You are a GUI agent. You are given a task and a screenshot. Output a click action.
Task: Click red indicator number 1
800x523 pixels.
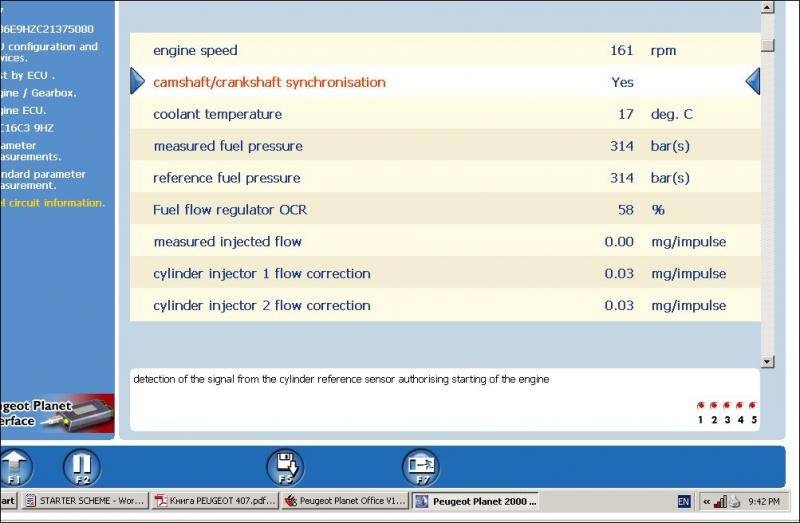pos(701,407)
